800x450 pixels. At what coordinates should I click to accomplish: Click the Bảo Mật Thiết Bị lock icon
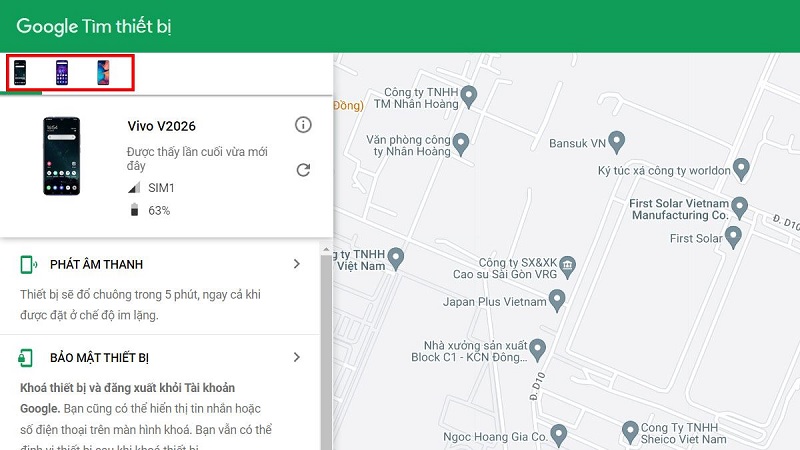pyautogui.click(x=28, y=357)
